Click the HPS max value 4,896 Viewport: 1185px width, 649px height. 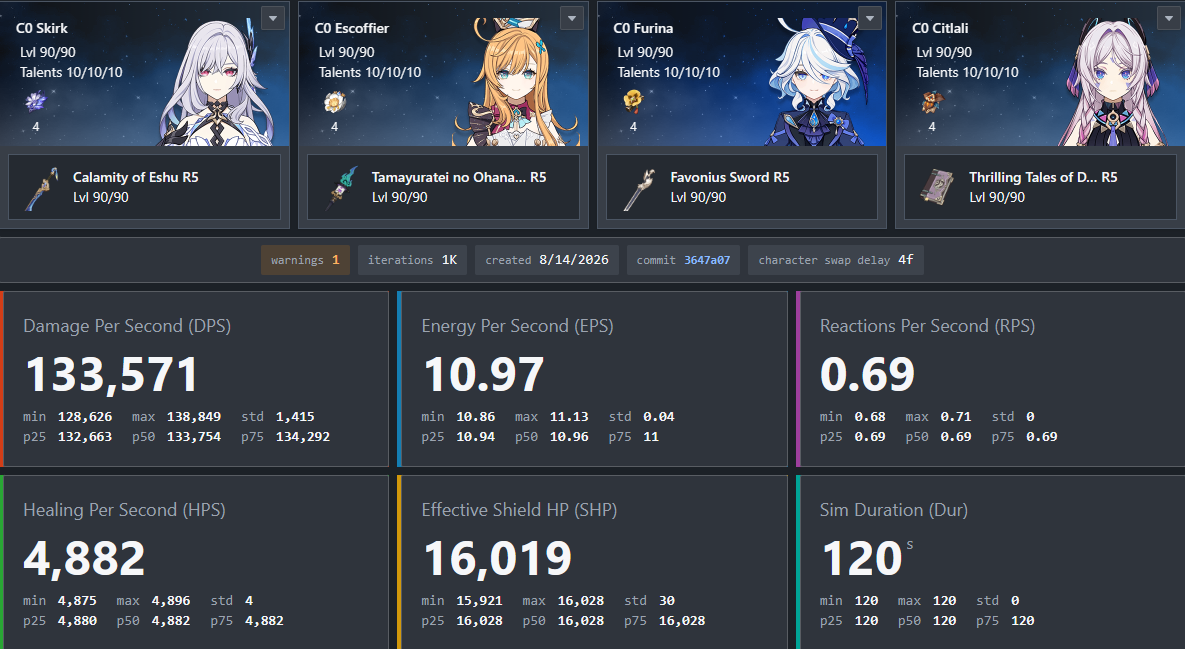point(171,601)
